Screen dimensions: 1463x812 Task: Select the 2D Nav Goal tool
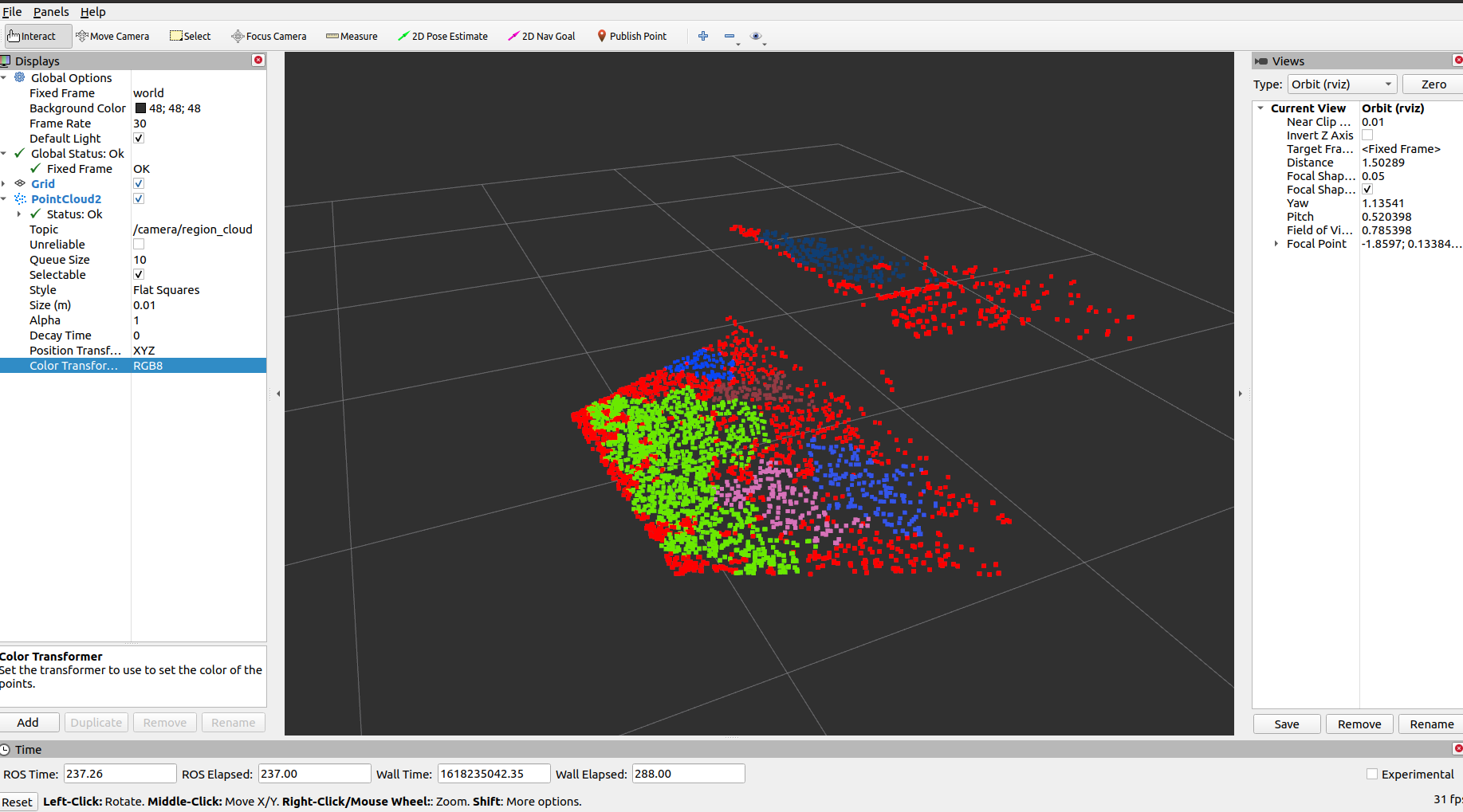click(x=541, y=36)
